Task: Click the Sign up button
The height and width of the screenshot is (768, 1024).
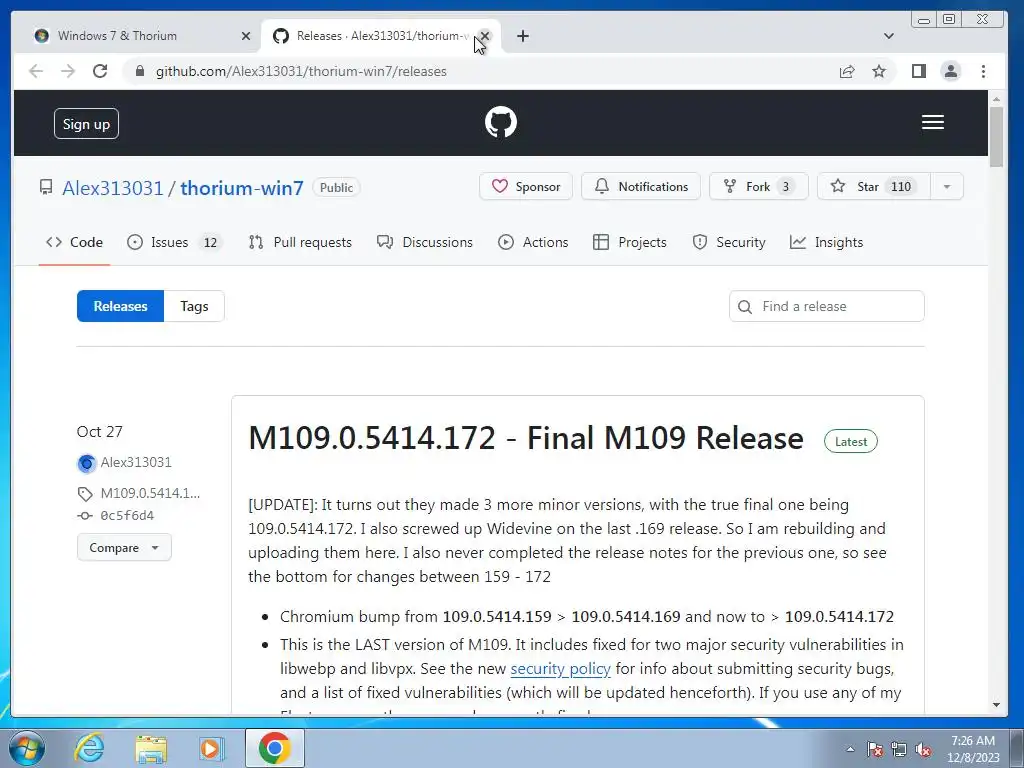Action: (86, 124)
